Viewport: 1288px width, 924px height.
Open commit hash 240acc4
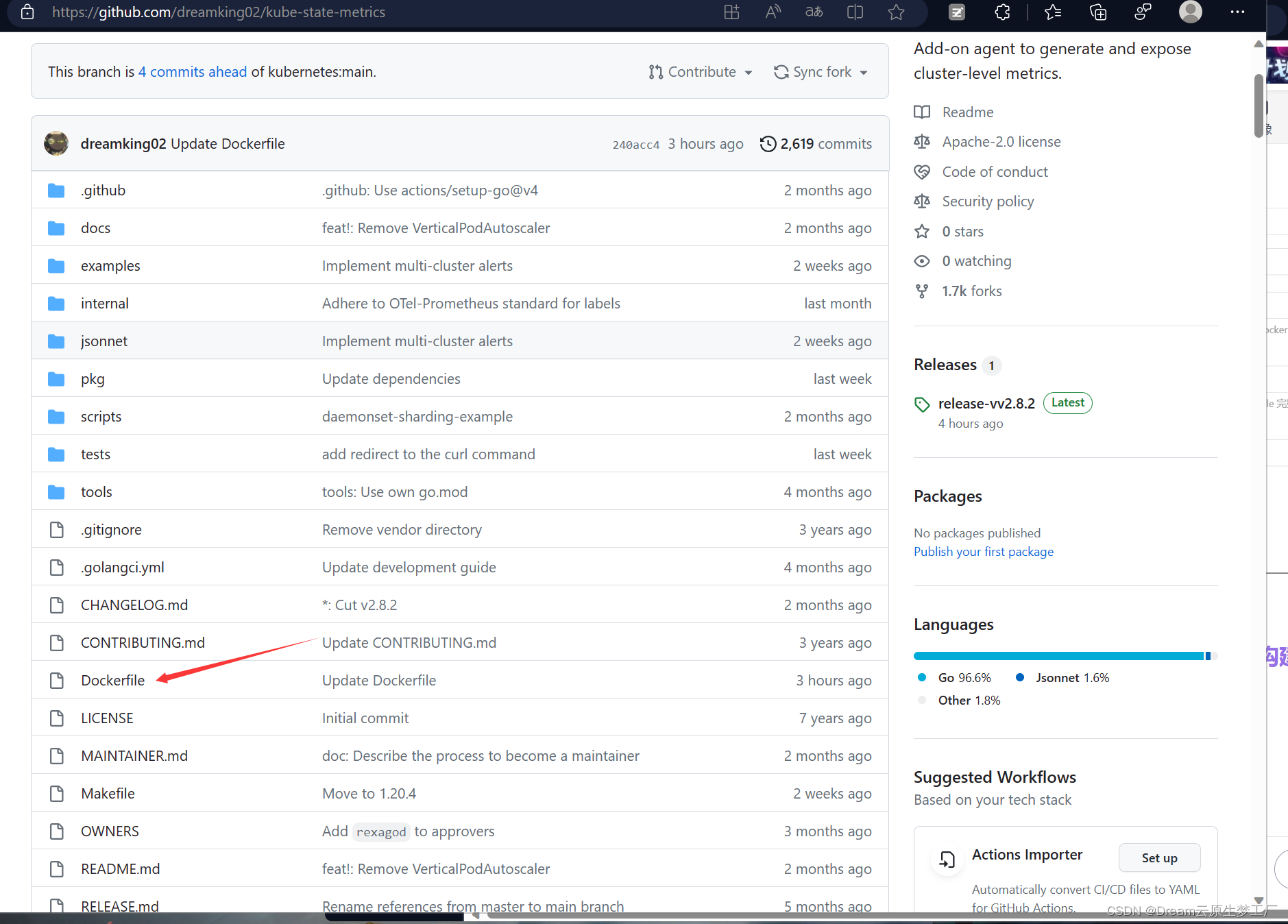click(x=636, y=145)
